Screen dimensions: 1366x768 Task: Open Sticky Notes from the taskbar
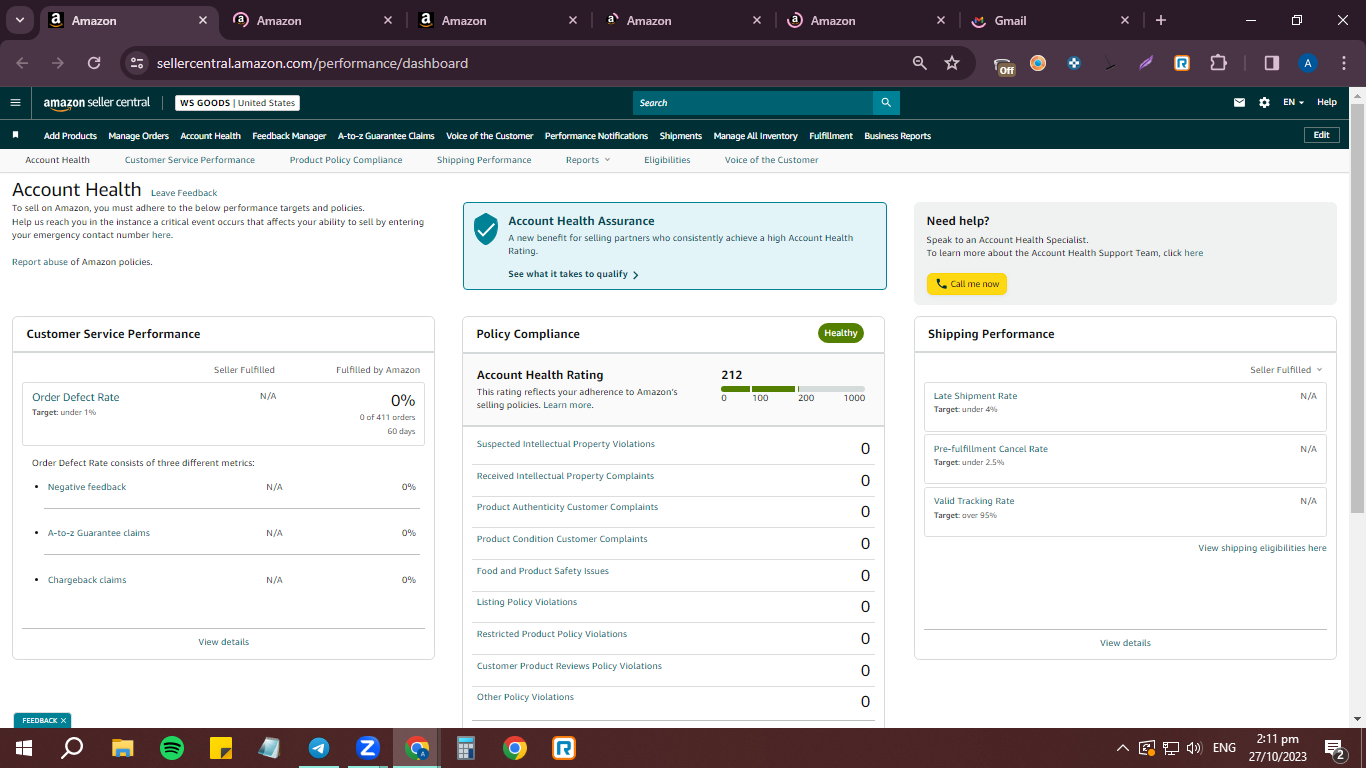[x=221, y=748]
